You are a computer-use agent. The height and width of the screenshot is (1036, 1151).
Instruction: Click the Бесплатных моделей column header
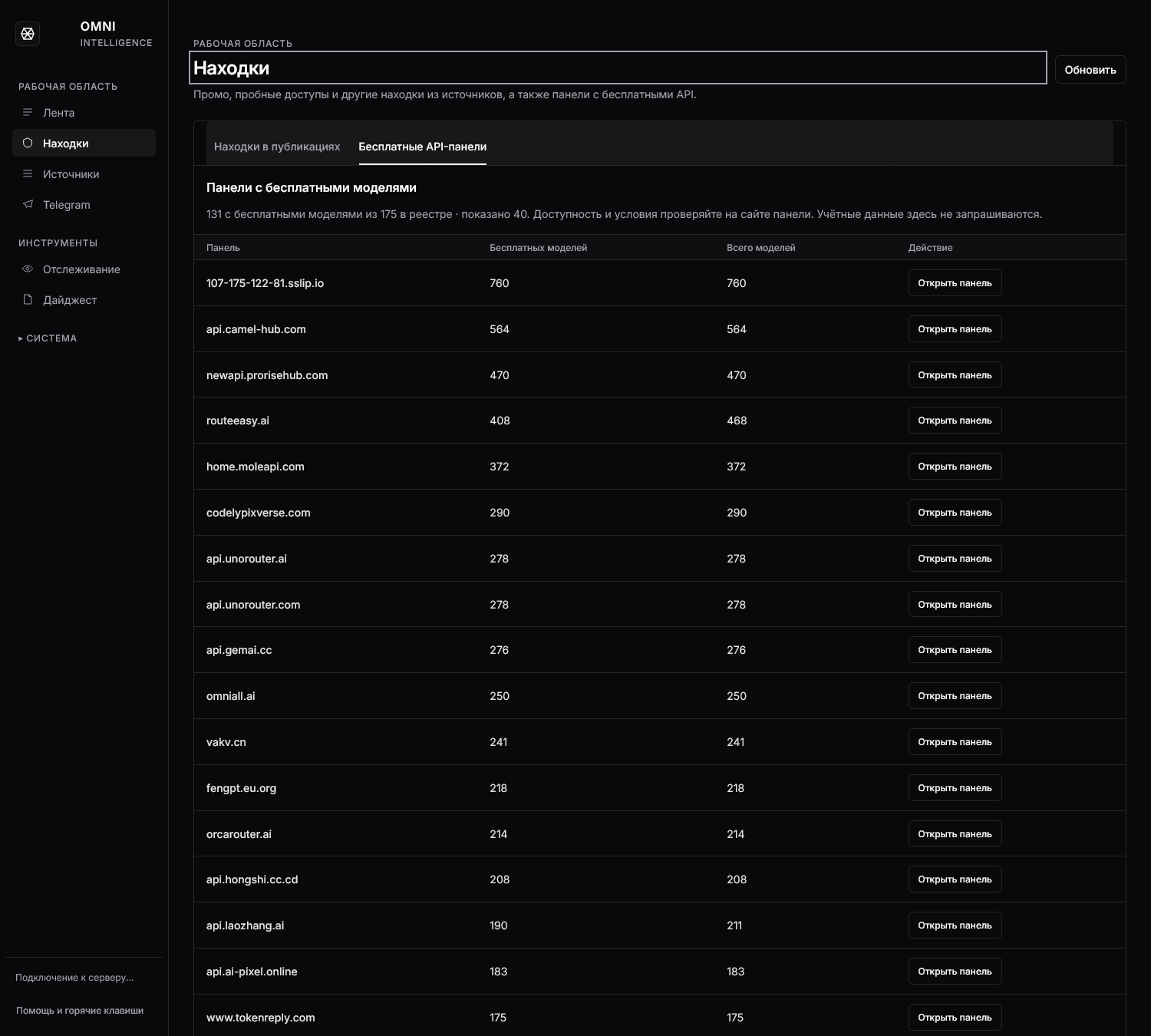coord(539,248)
